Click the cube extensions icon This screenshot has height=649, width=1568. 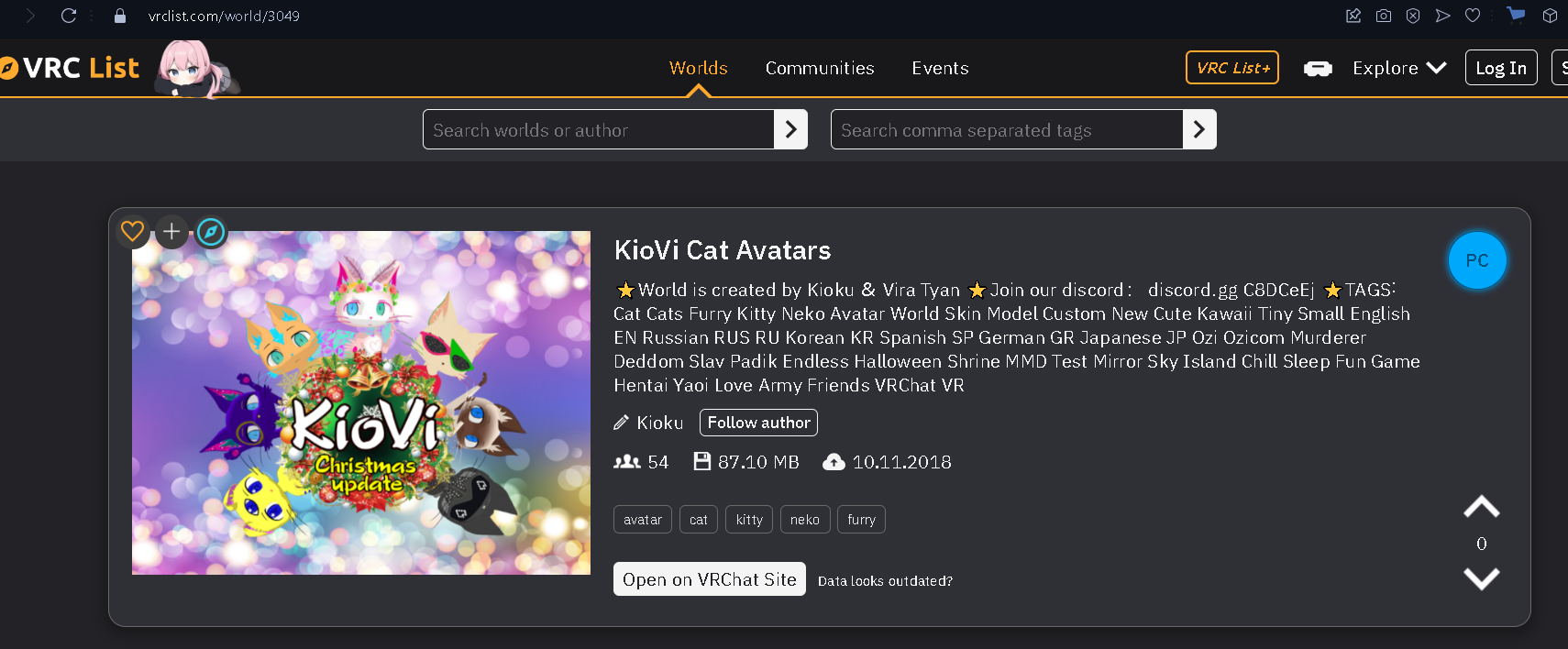coord(1551,16)
